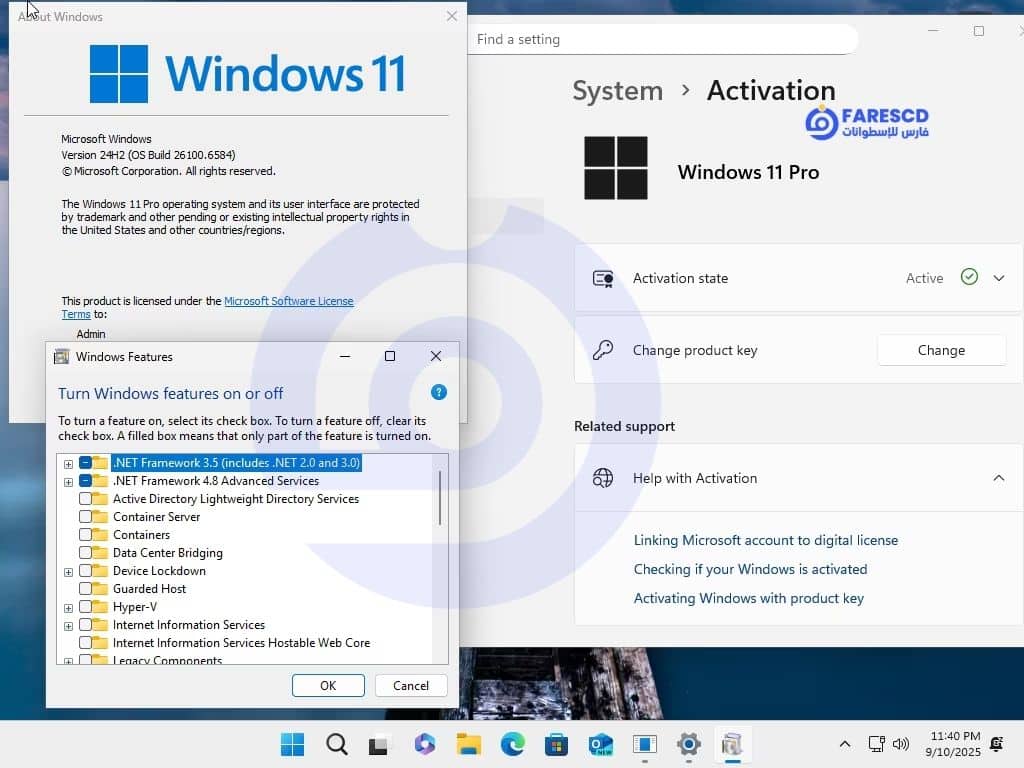Image resolution: width=1024 pixels, height=768 pixels.
Task: Open Activating Windows with product key link
Action: point(748,598)
